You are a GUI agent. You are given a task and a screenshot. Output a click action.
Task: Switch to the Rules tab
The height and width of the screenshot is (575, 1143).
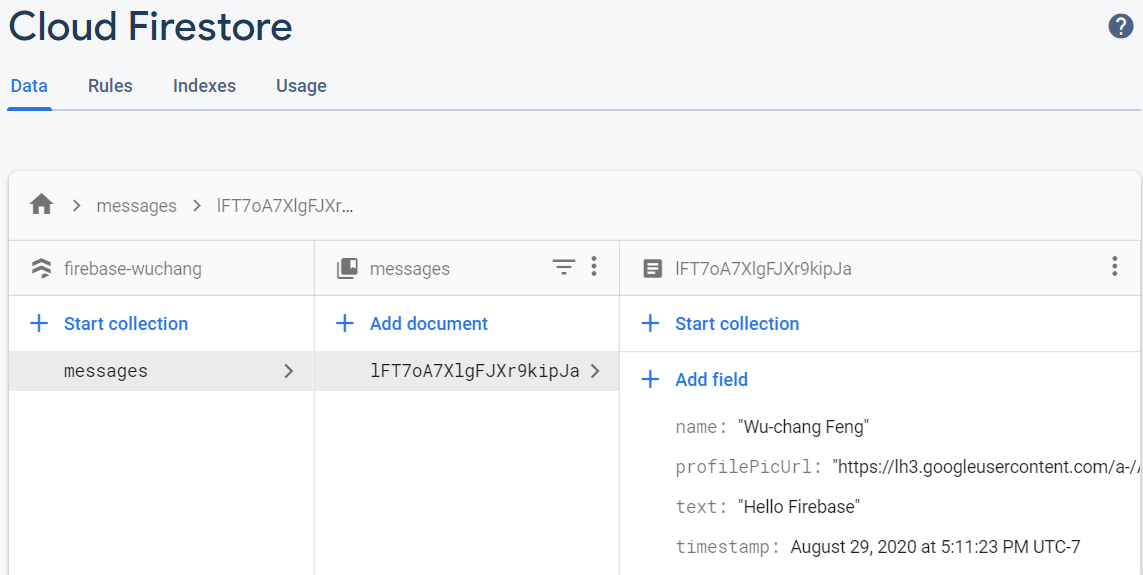tap(110, 86)
